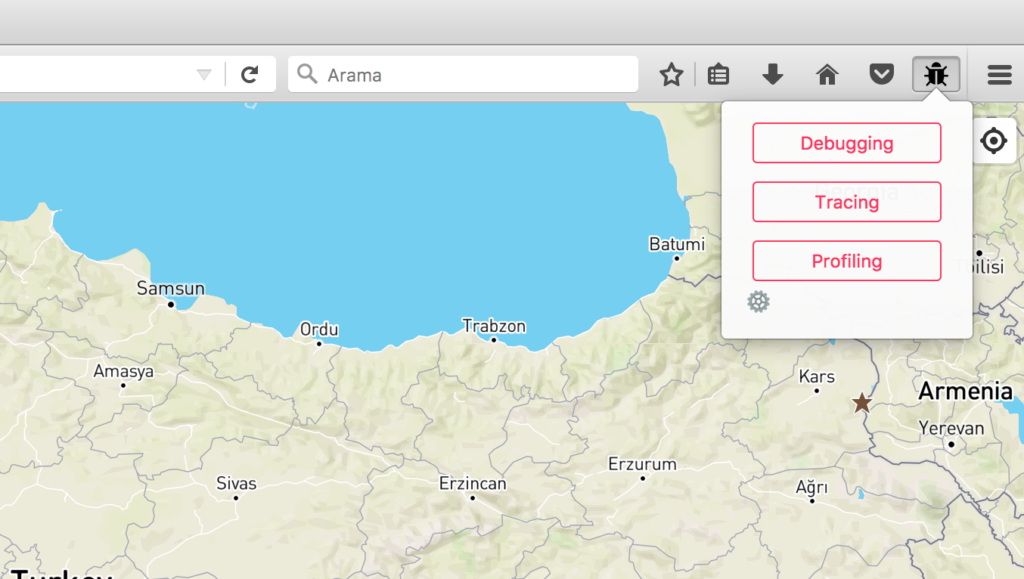Click the search magnifier icon
The image size is (1024, 579).
tap(307, 74)
